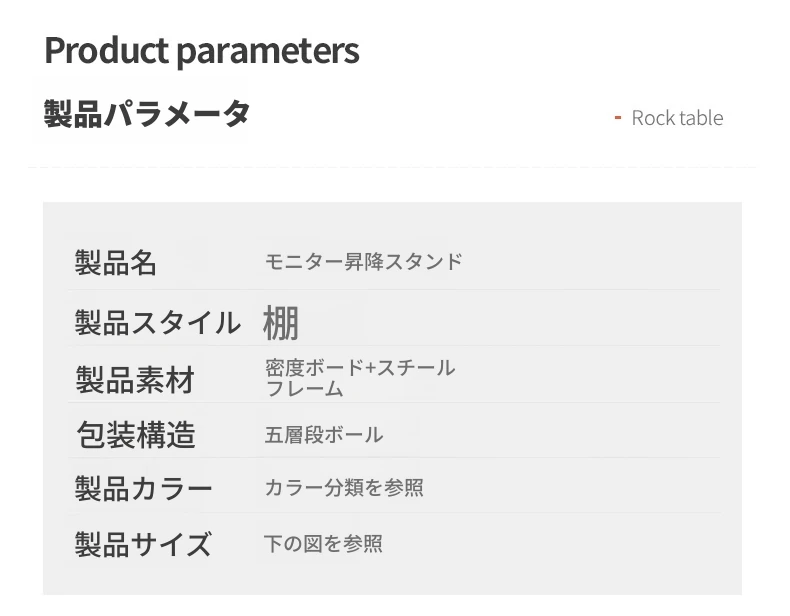Viewport: 790px width, 616px height.
Task: Click the 製品名 row label
Action: (x=116, y=263)
